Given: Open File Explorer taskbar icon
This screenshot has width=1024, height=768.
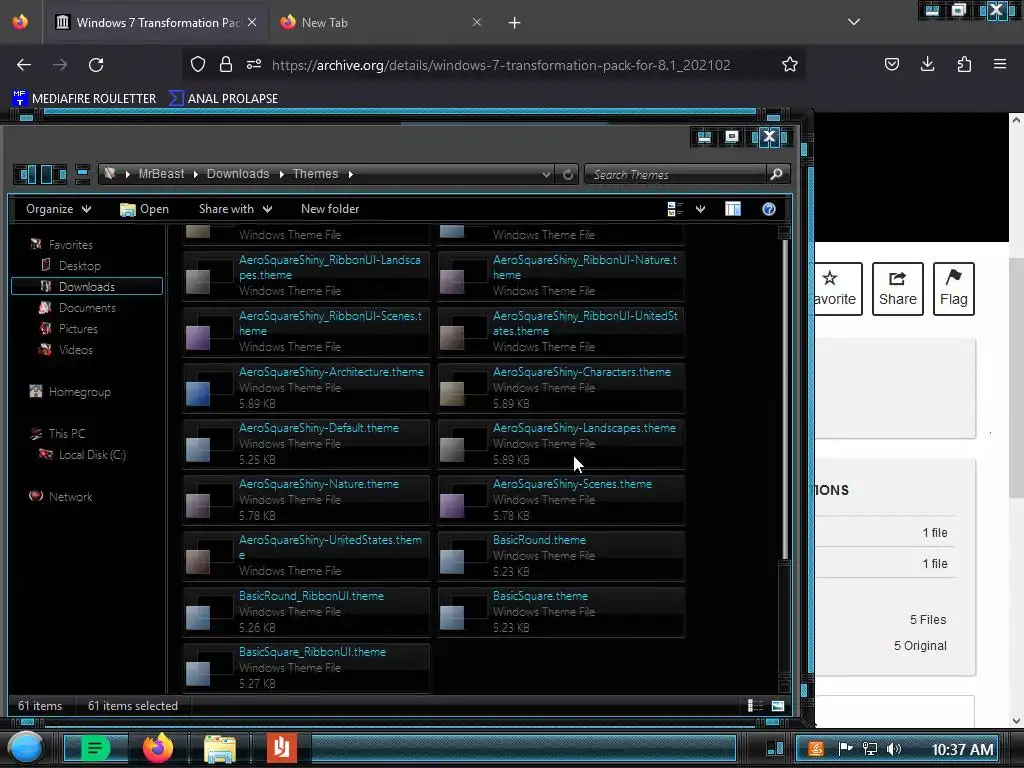Looking at the screenshot, I should (x=220, y=749).
